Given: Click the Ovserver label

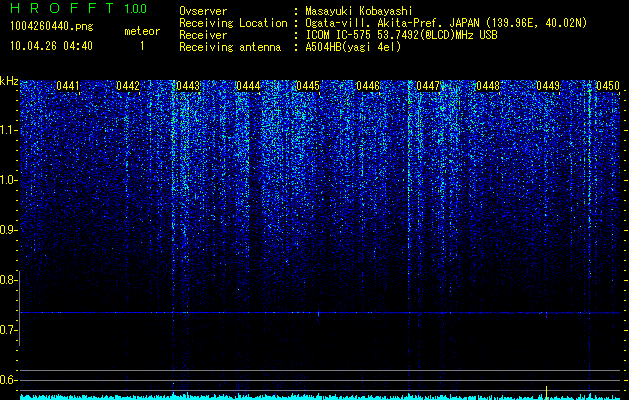Looking at the screenshot, I should [203, 11].
